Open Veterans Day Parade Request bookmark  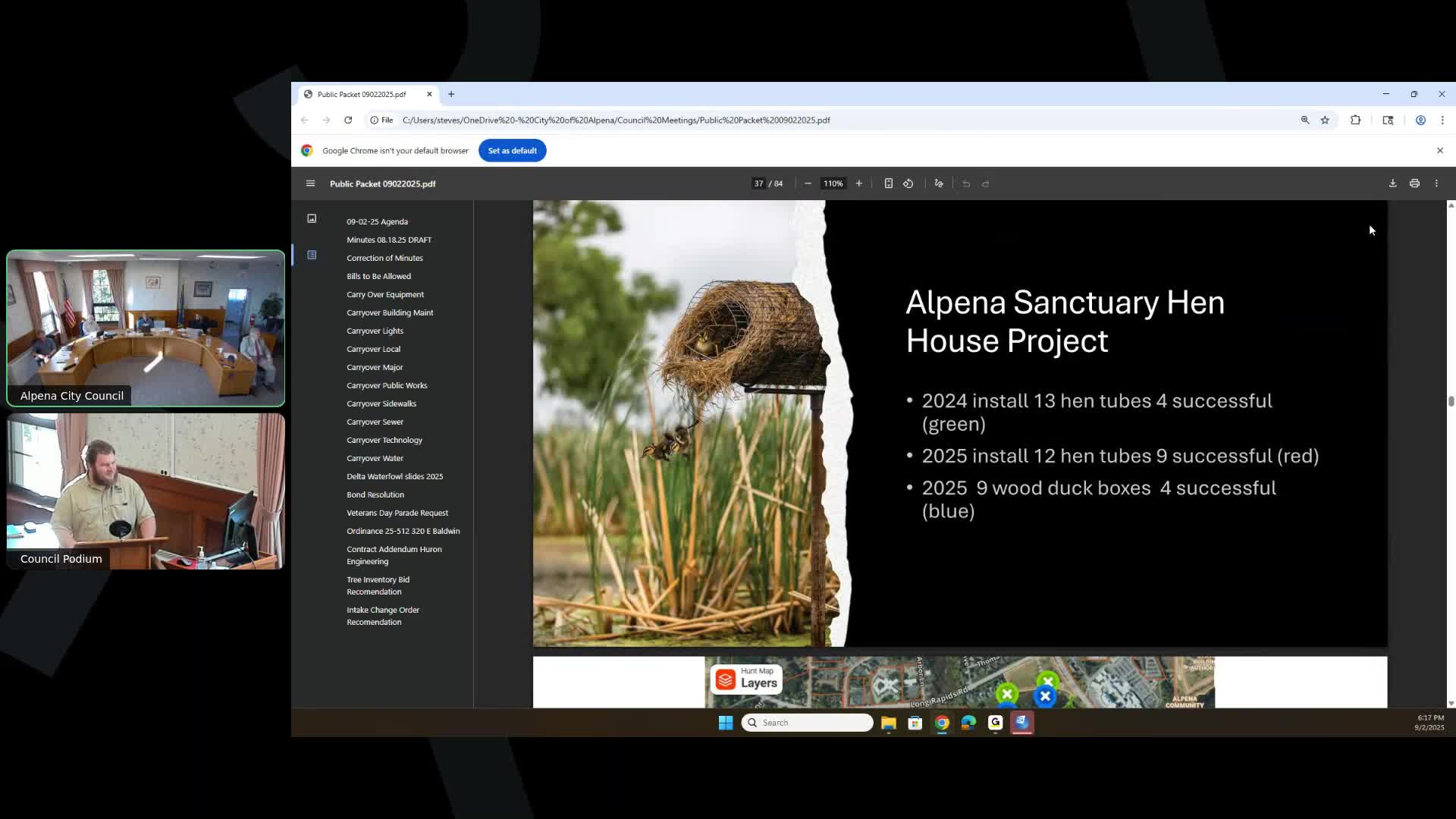point(397,513)
